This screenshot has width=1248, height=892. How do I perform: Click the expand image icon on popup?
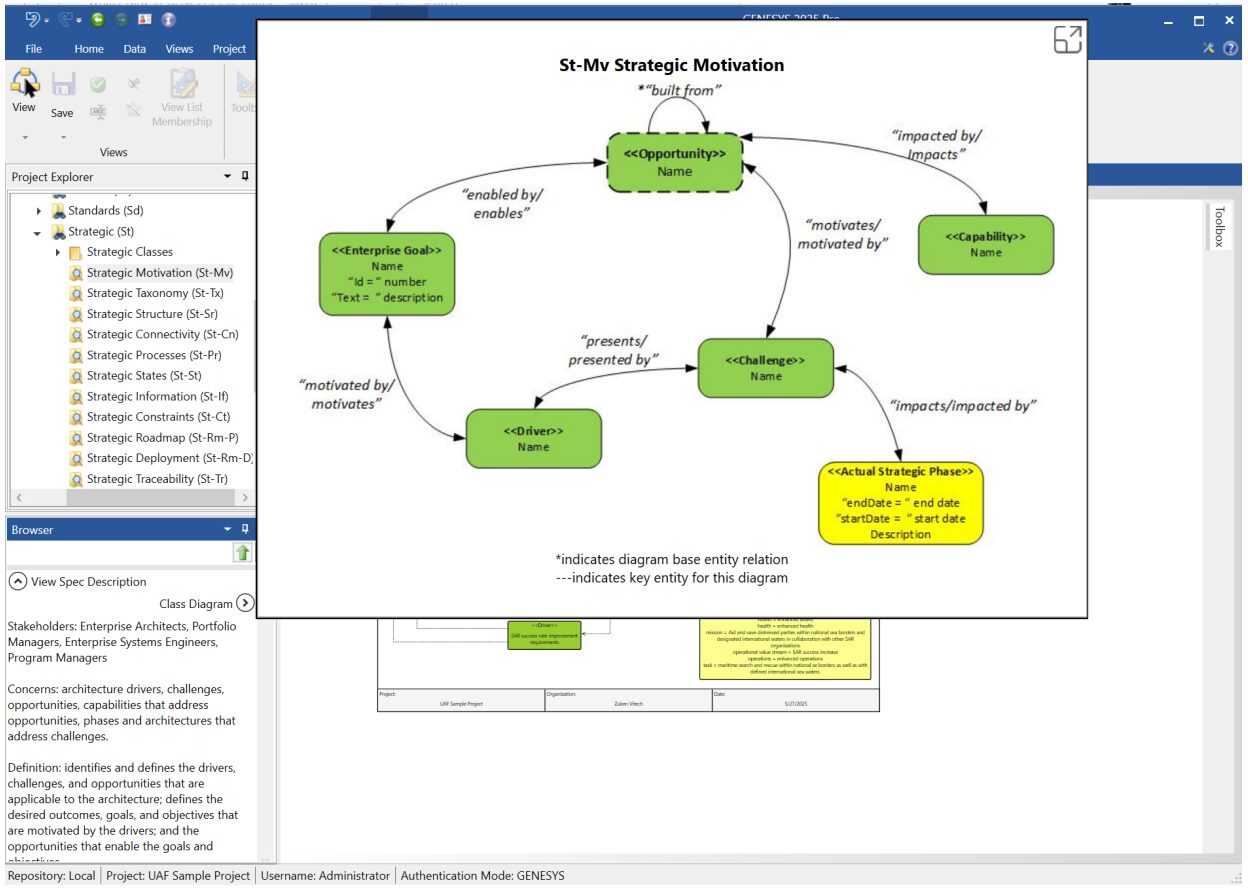[1067, 40]
